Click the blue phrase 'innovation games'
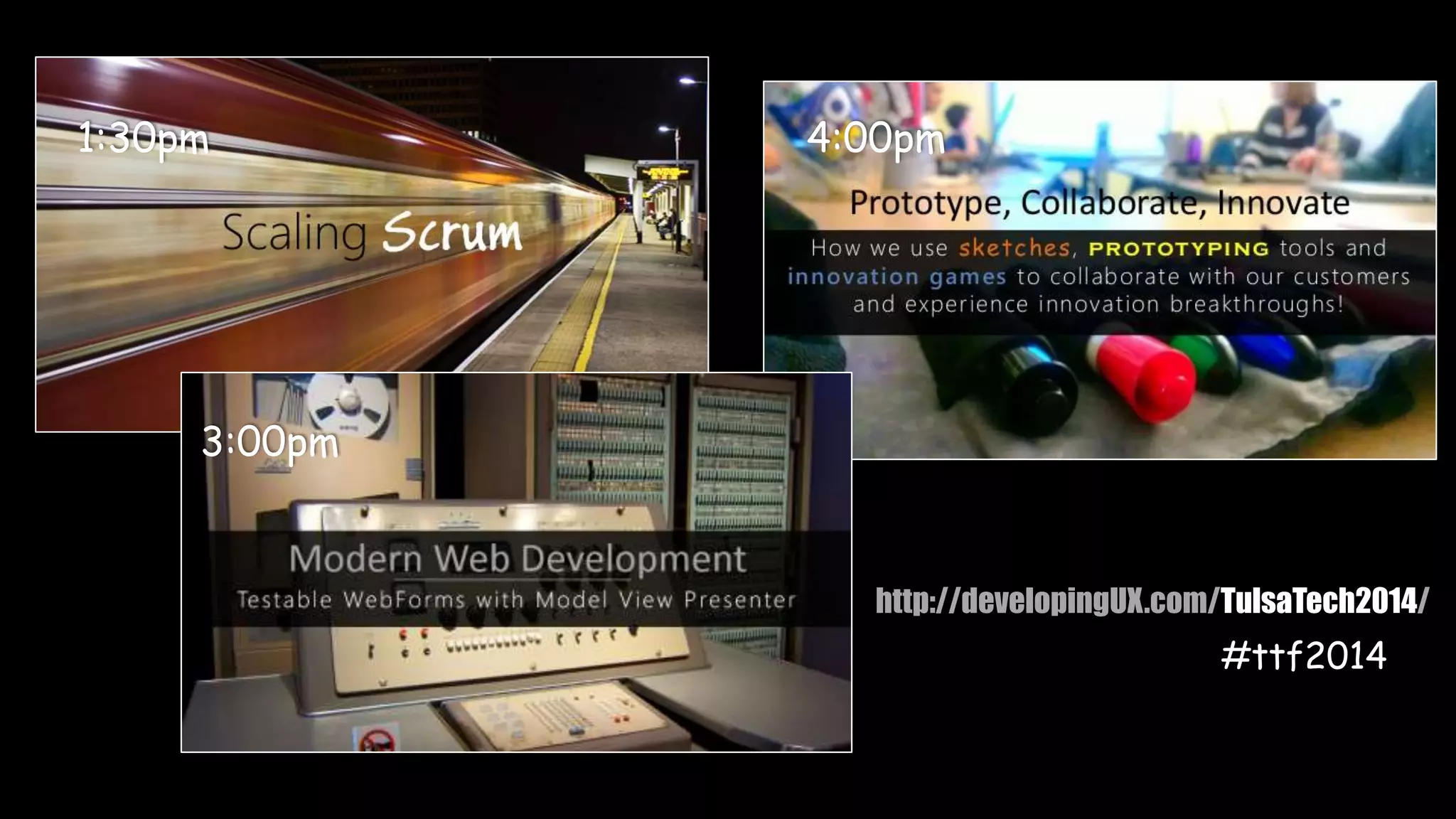 [x=896, y=277]
